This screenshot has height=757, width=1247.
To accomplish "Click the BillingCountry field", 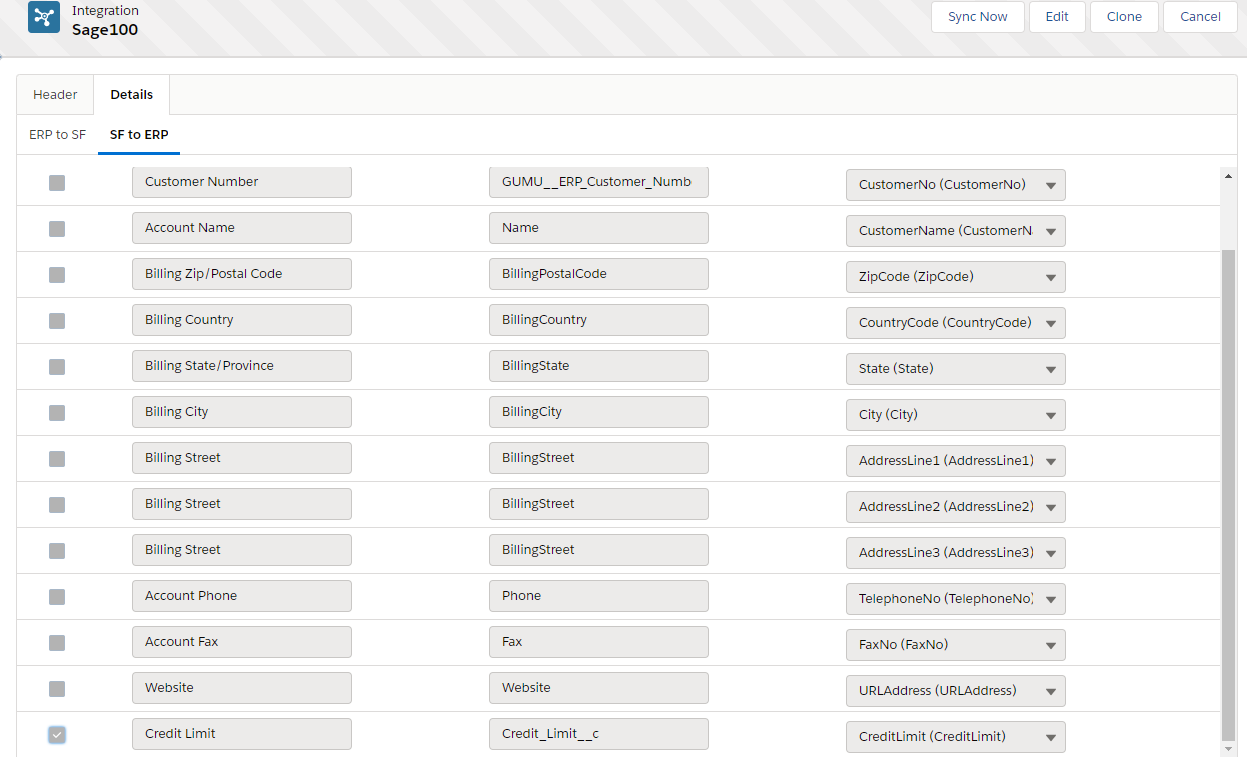I will (x=598, y=320).
